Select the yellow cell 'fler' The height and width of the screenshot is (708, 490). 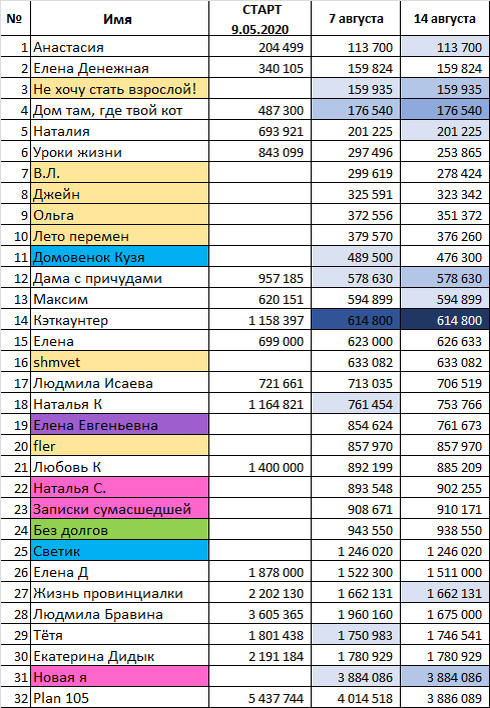[119, 446]
